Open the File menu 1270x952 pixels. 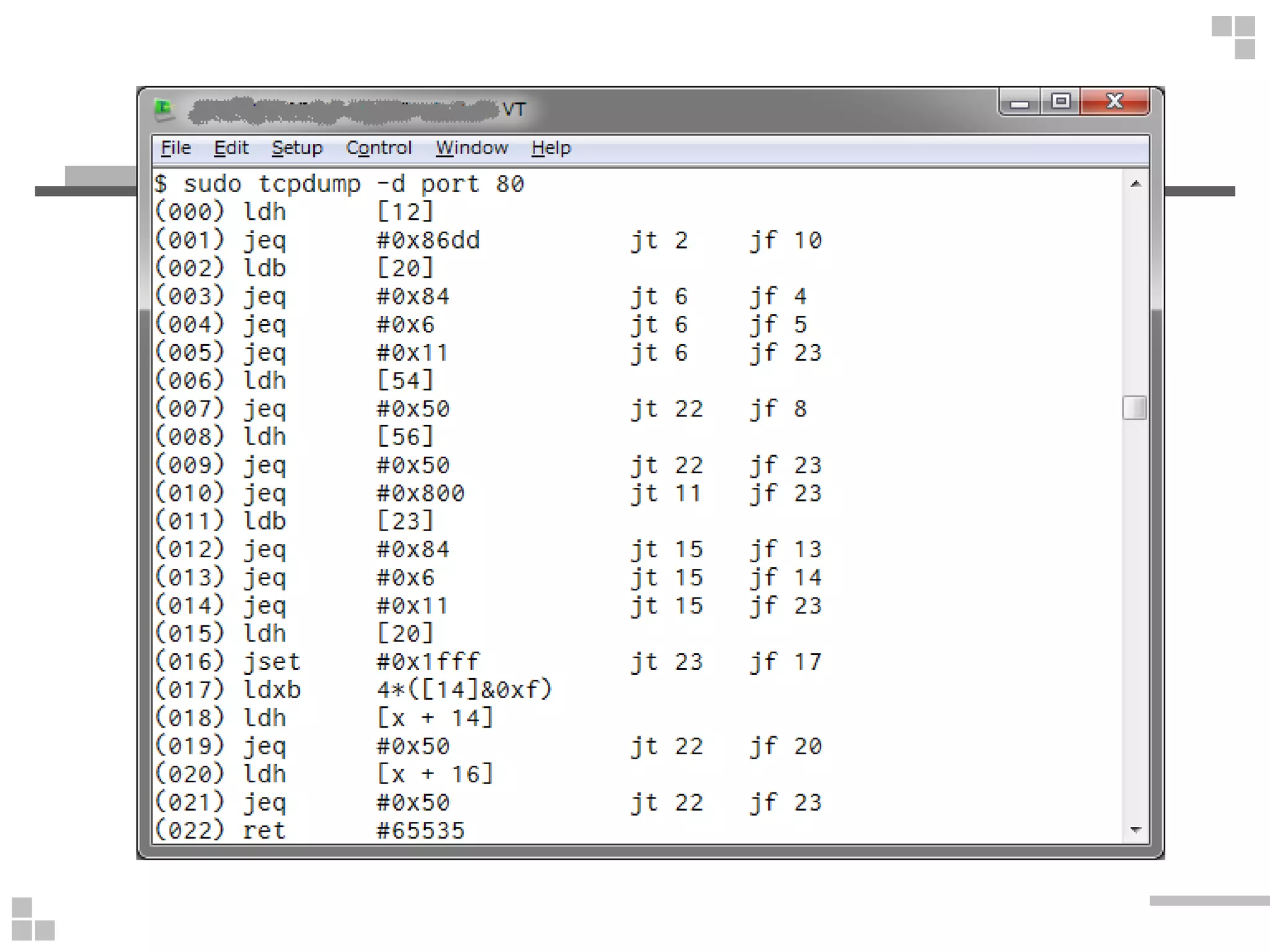click(x=176, y=148)
